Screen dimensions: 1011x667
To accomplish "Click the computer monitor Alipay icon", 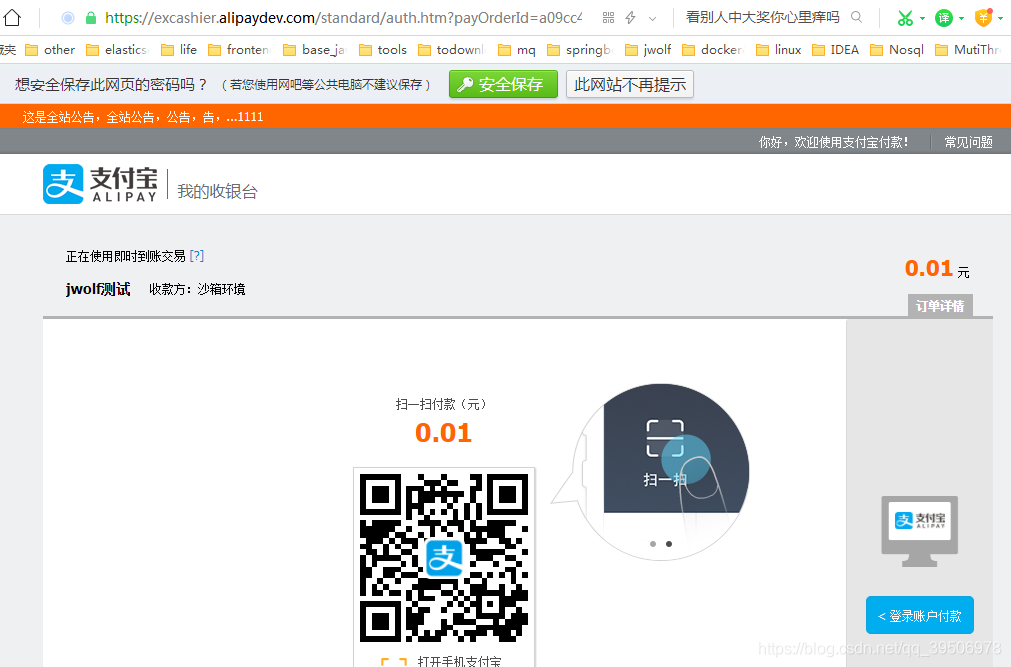I will pyautogui.click(x=919, y=532).
